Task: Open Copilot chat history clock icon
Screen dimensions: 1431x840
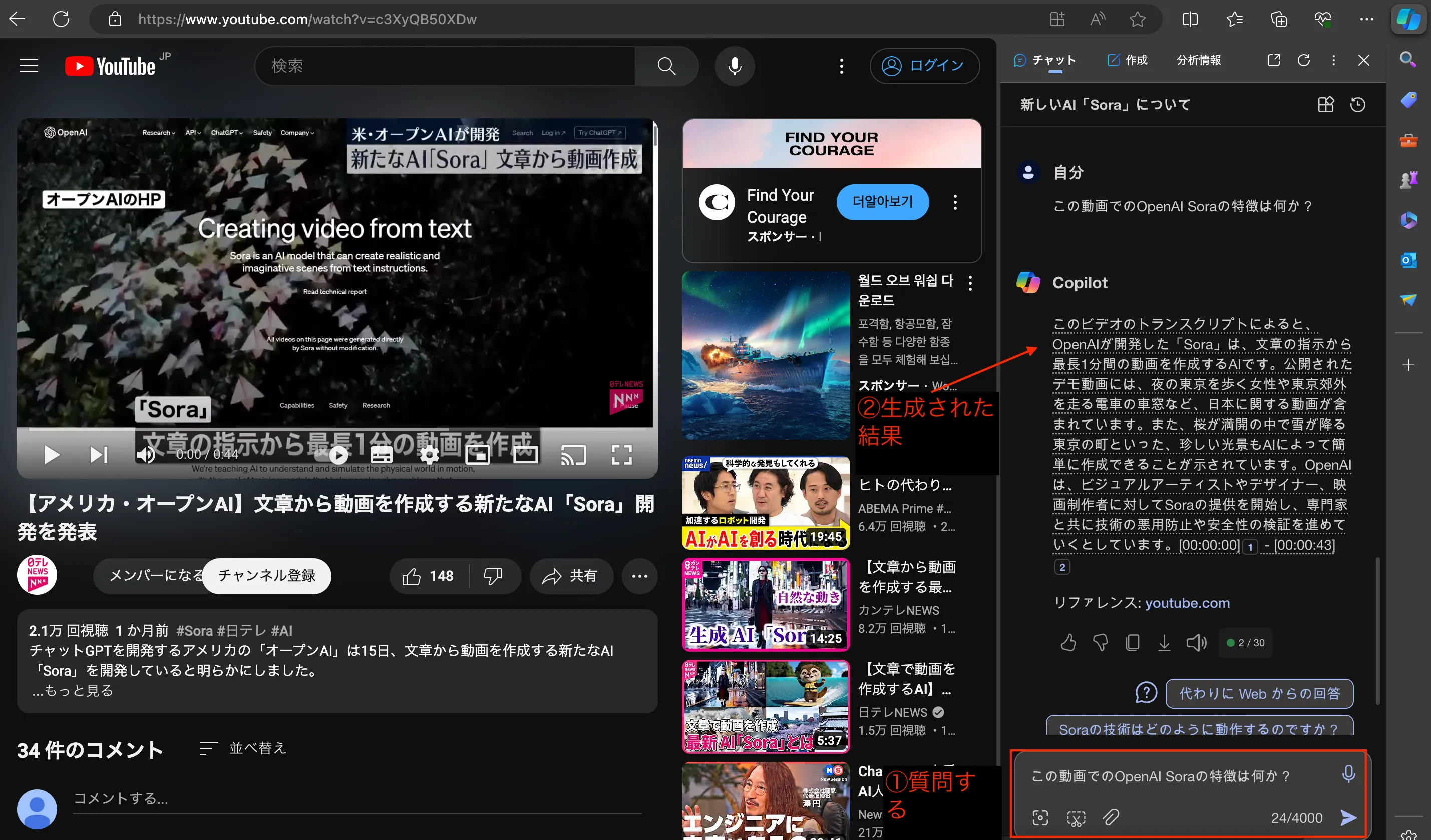Action: tap(1358, 105)
